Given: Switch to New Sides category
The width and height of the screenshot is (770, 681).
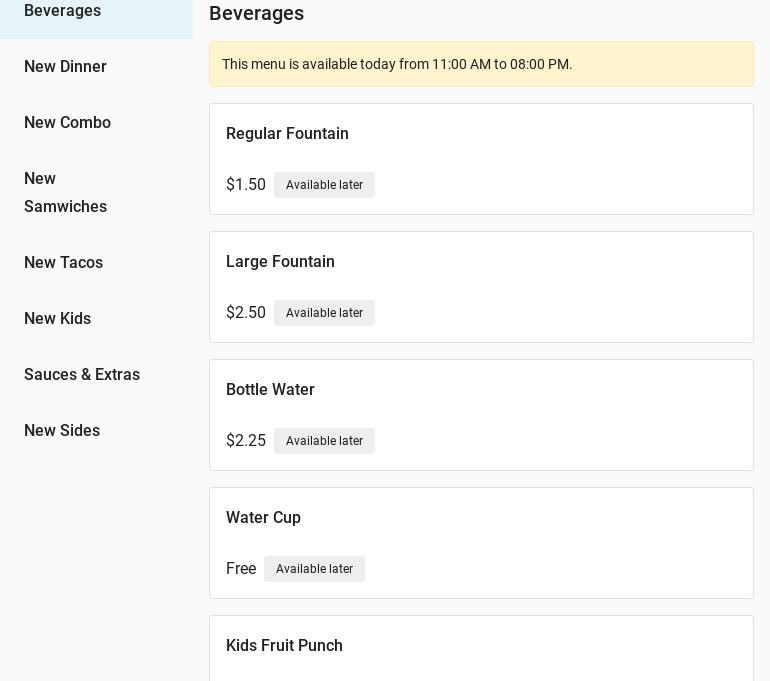Looking at the screenshot, I should 62,431.
